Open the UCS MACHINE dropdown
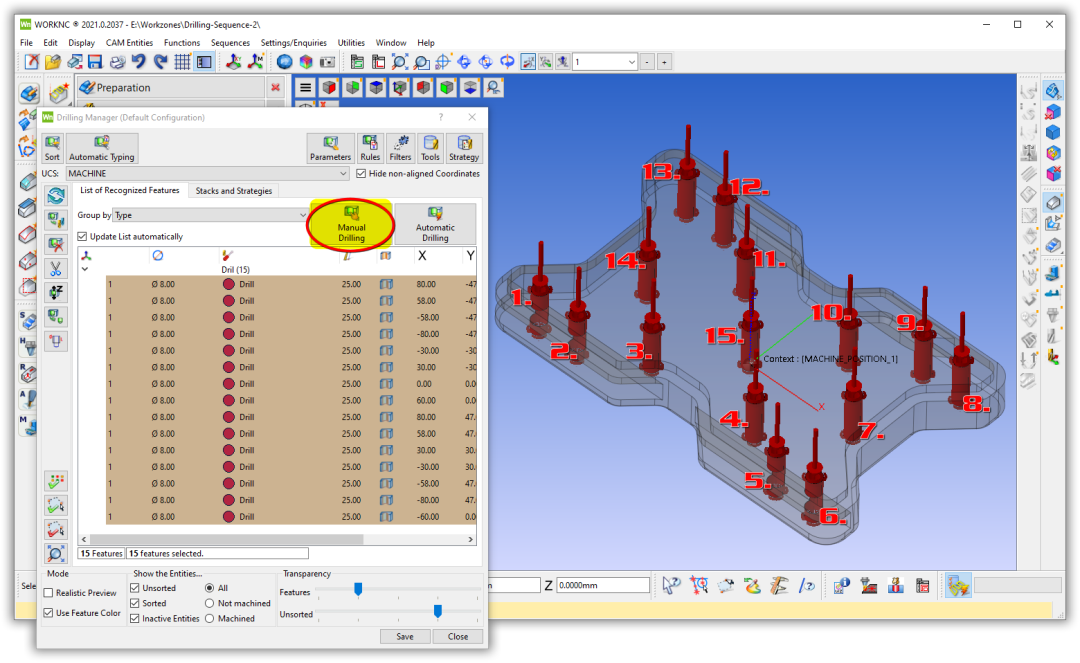This screenshot has width=1080, height=663. (x=207, y=173)
